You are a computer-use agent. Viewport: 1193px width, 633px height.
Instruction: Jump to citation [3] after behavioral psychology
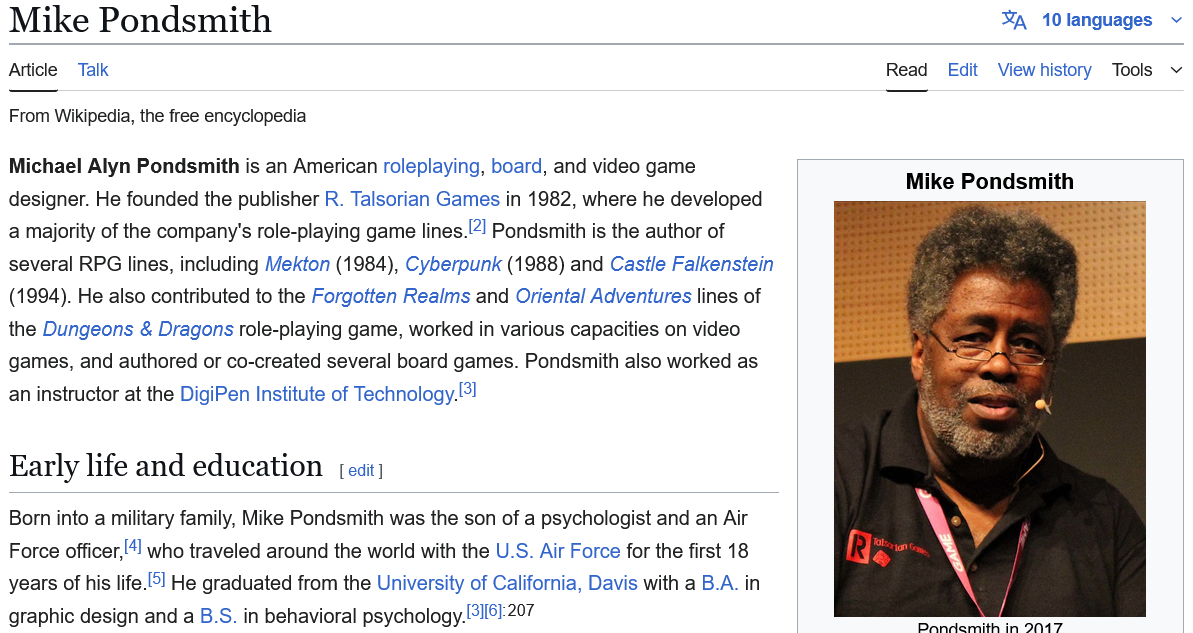(475, 611)
